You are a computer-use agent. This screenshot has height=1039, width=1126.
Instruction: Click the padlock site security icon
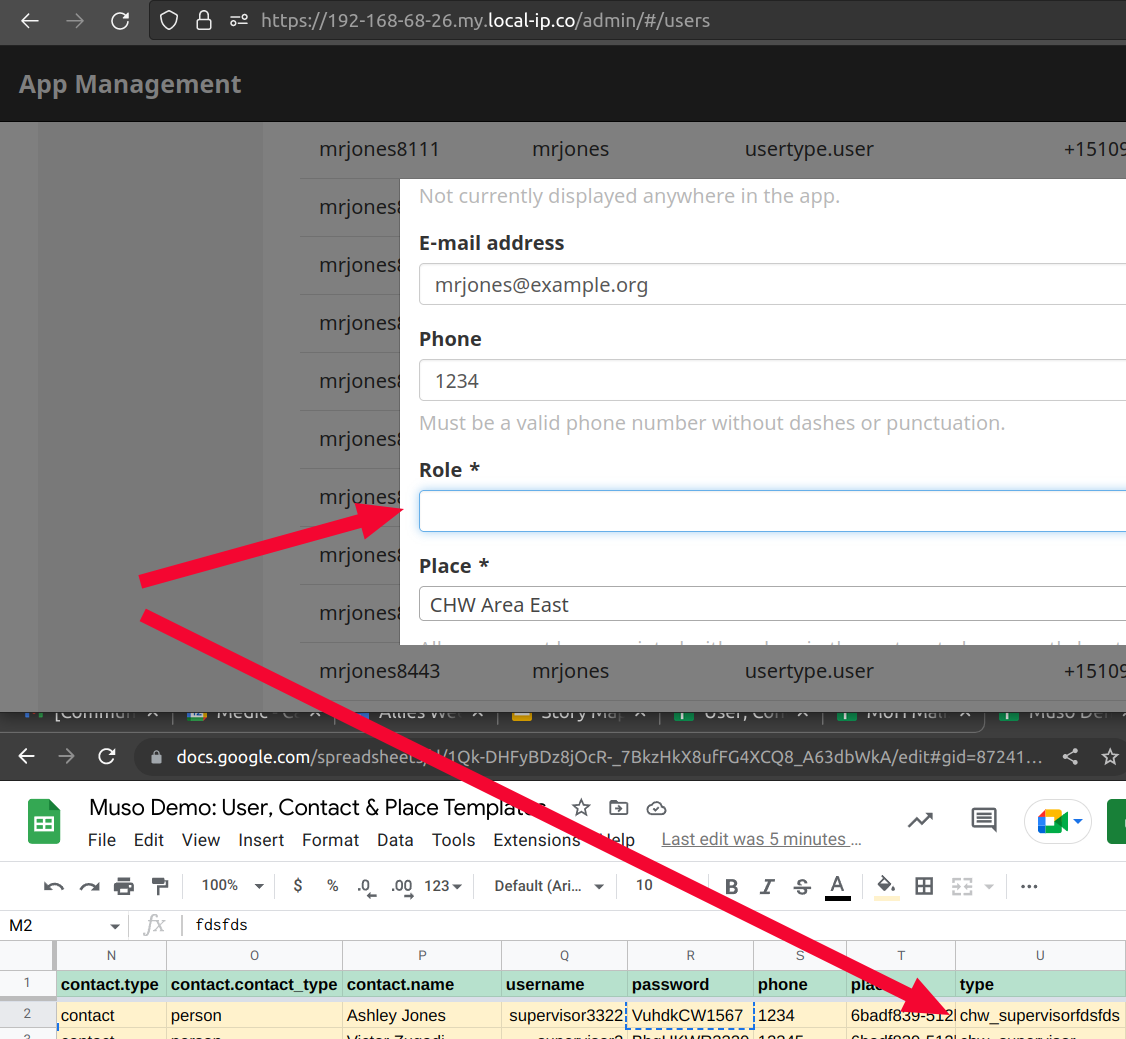(204, 20)
